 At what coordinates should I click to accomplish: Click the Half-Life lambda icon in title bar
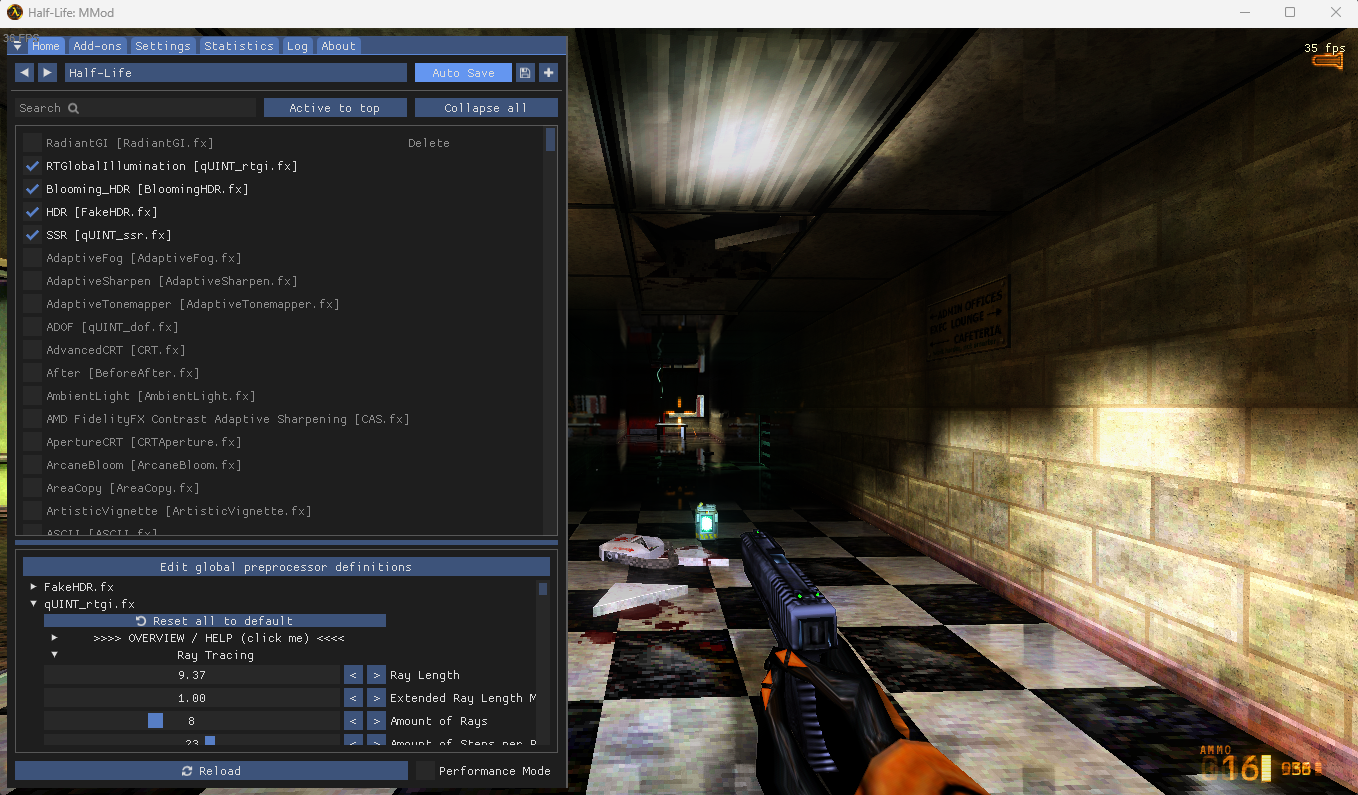[14, 12]
